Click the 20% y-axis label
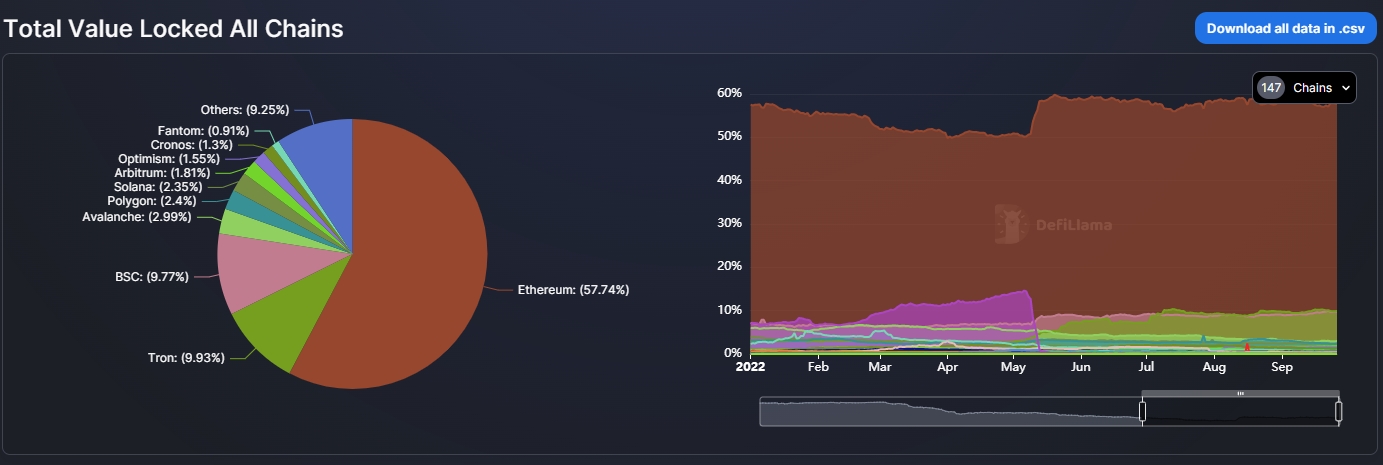This screenshot has height=465, width=1383. (729, 267)
